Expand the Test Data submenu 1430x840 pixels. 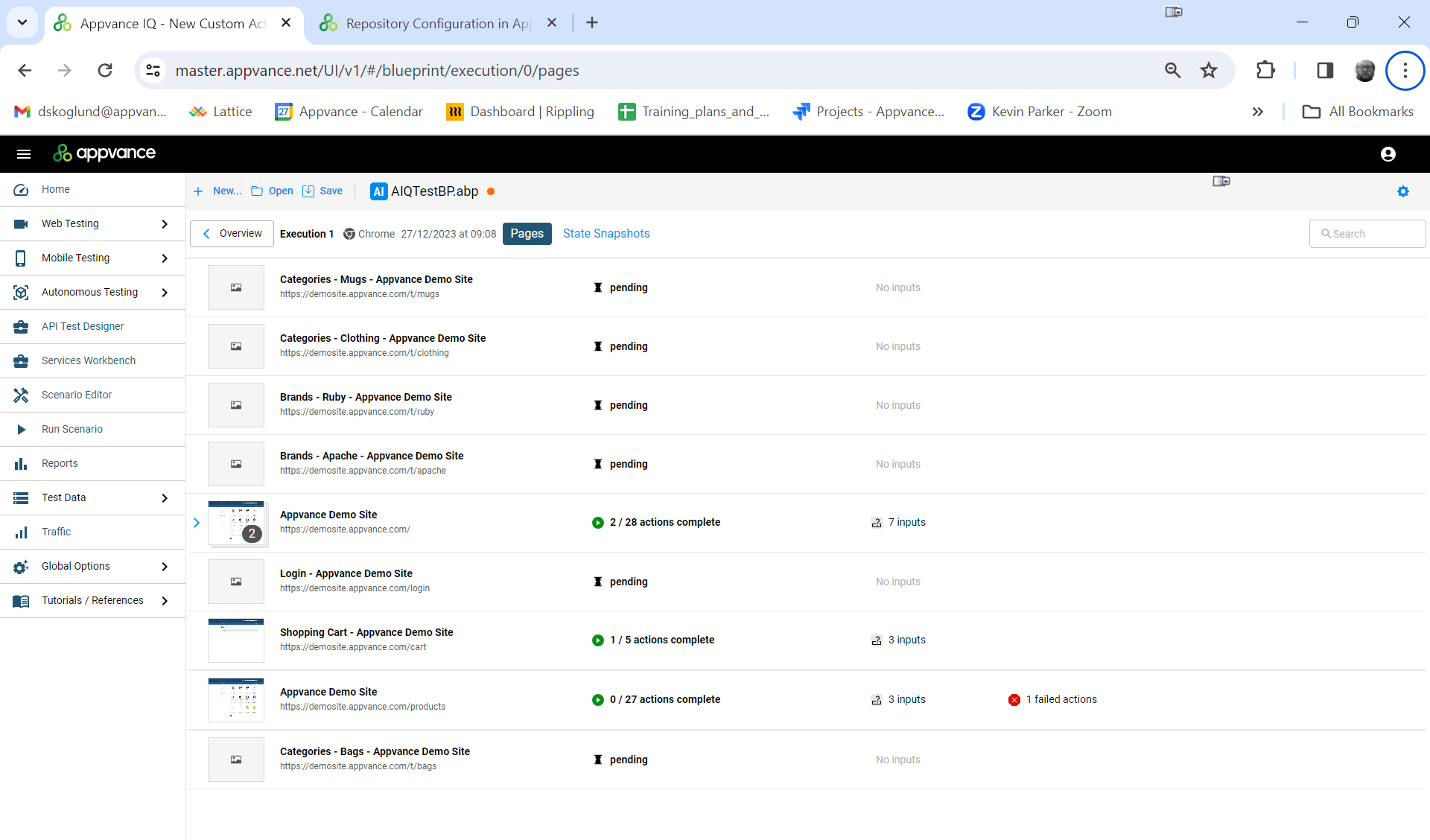(x=165, y=498)
